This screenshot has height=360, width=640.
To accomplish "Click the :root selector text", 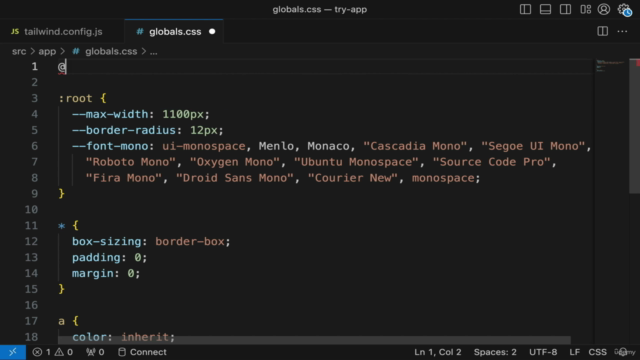I will tap(76, 98).
